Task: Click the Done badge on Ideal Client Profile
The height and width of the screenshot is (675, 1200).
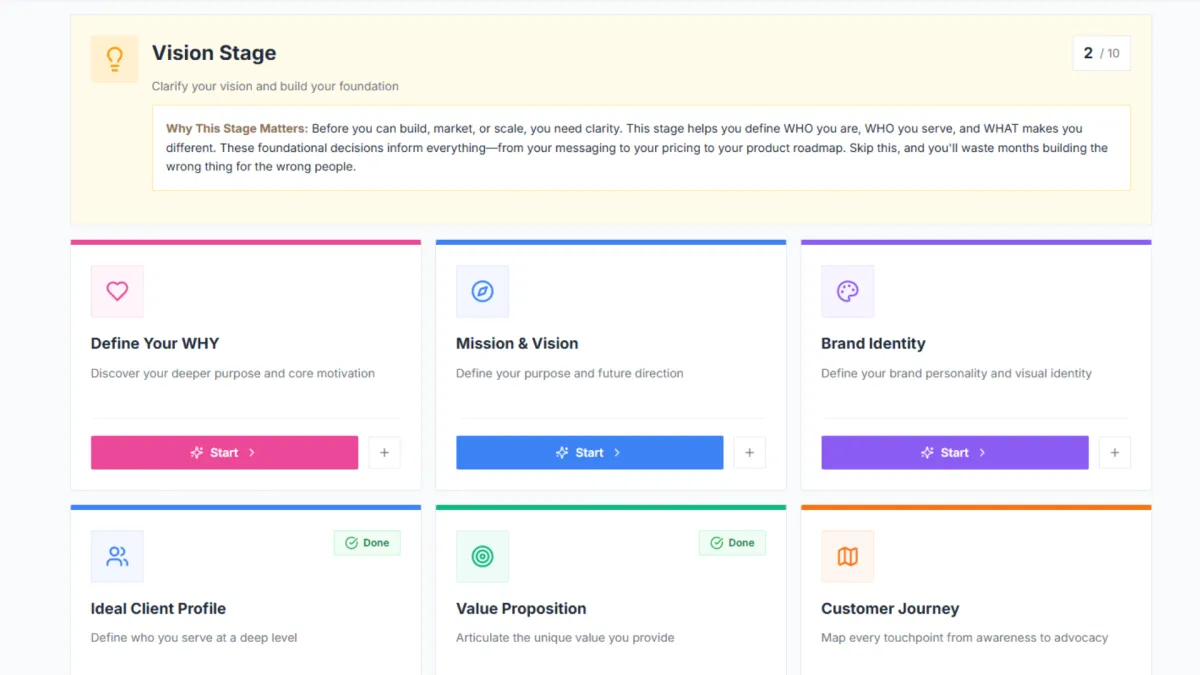Action: click(367, 543)
